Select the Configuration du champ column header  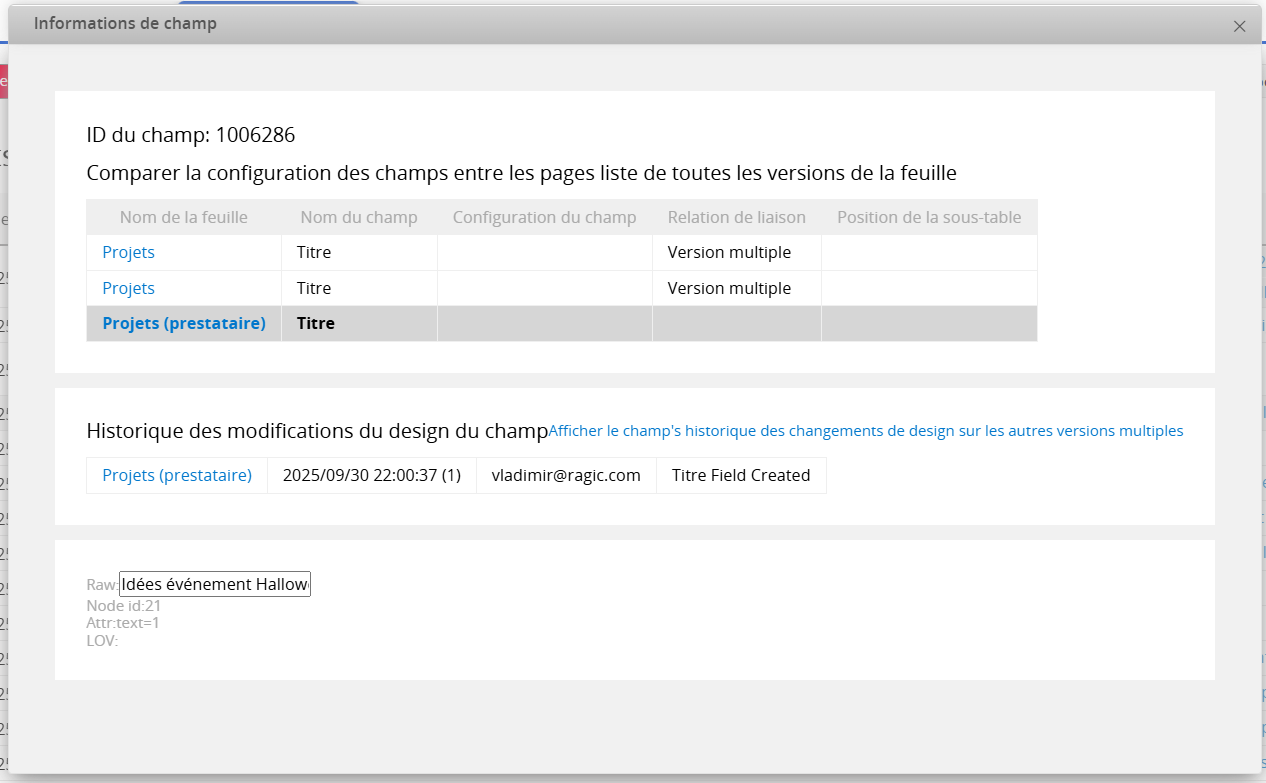(544, 217)
